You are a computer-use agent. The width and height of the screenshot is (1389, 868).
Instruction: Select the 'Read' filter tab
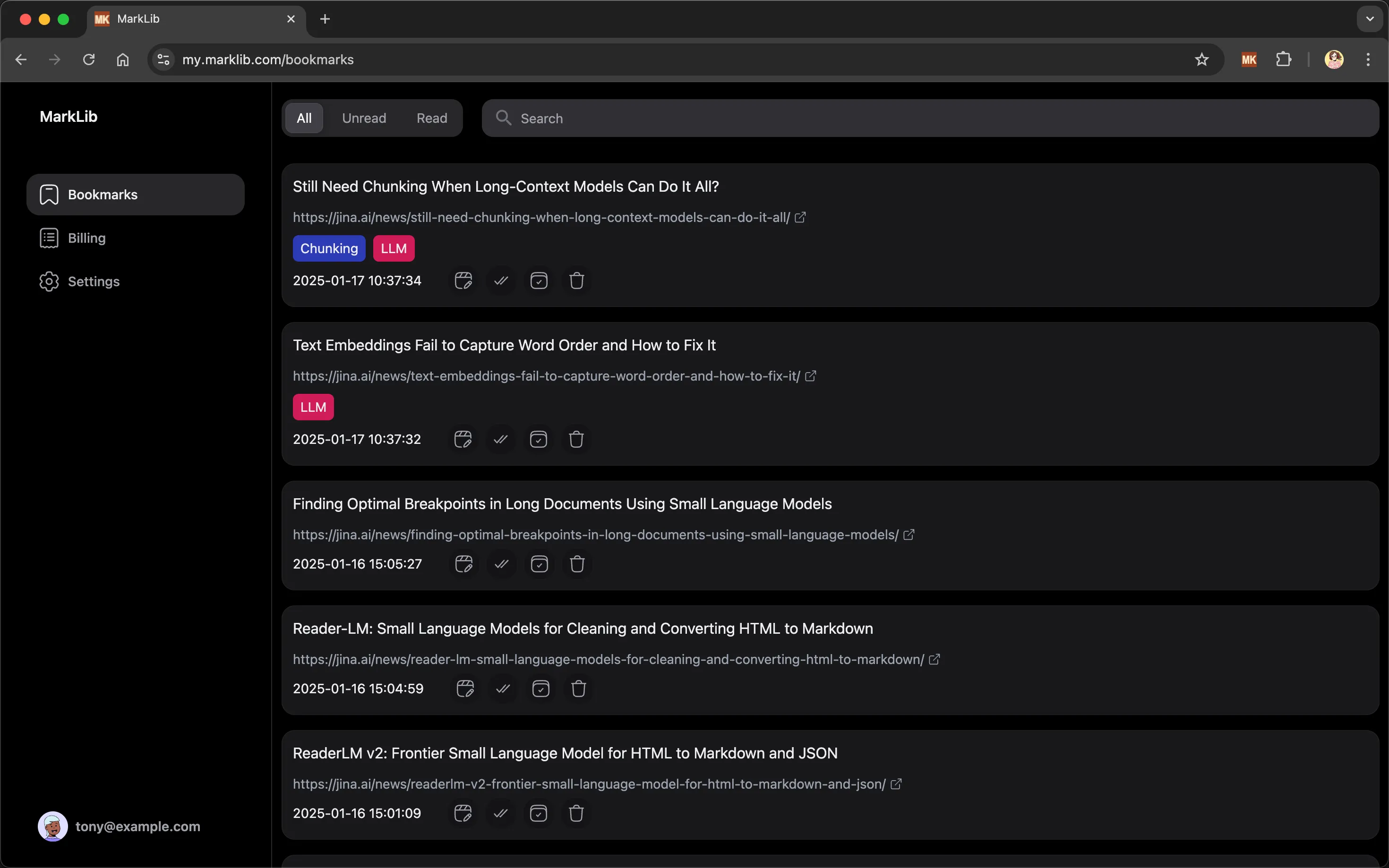tap(431, 118)
